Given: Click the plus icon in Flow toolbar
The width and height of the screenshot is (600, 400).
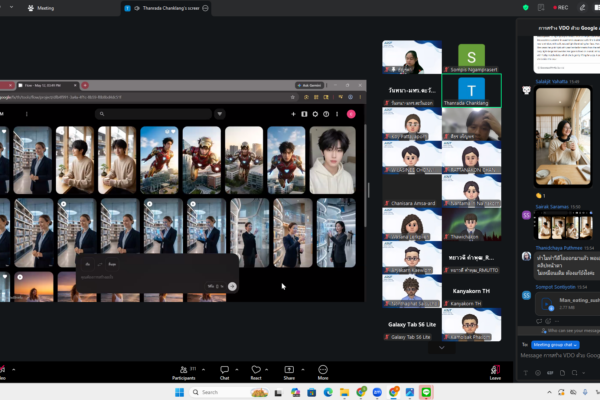Looking at the screenshot, I should point(293,114).
